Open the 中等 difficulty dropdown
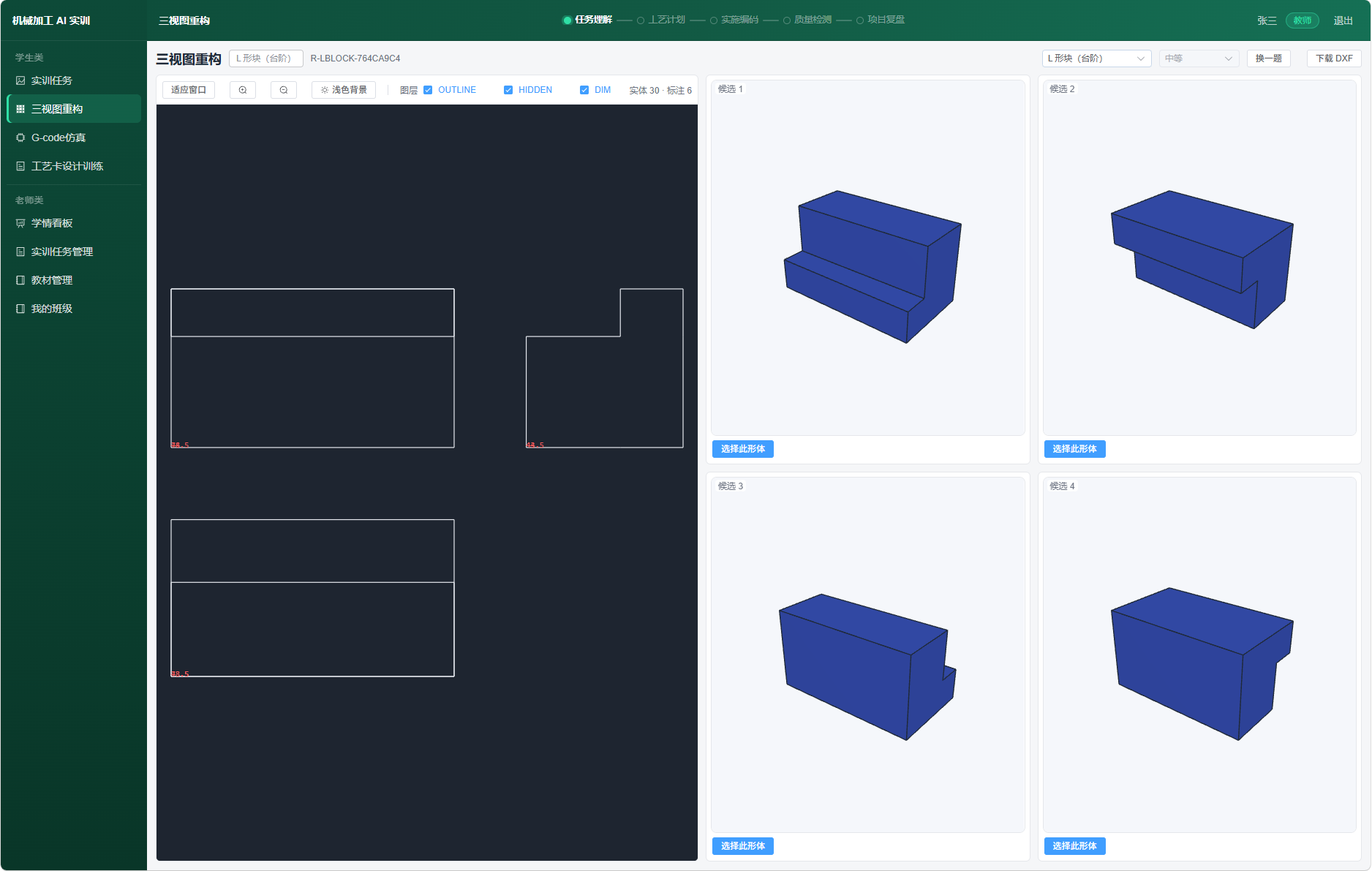This screenshot has height=871, width=1372. point(1199,59)
